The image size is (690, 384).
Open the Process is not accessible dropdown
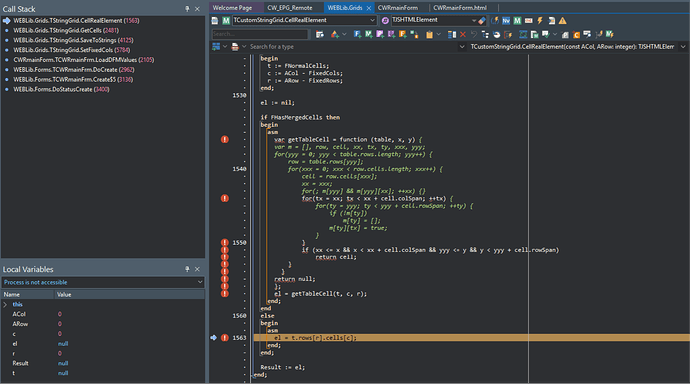[103, 282]
